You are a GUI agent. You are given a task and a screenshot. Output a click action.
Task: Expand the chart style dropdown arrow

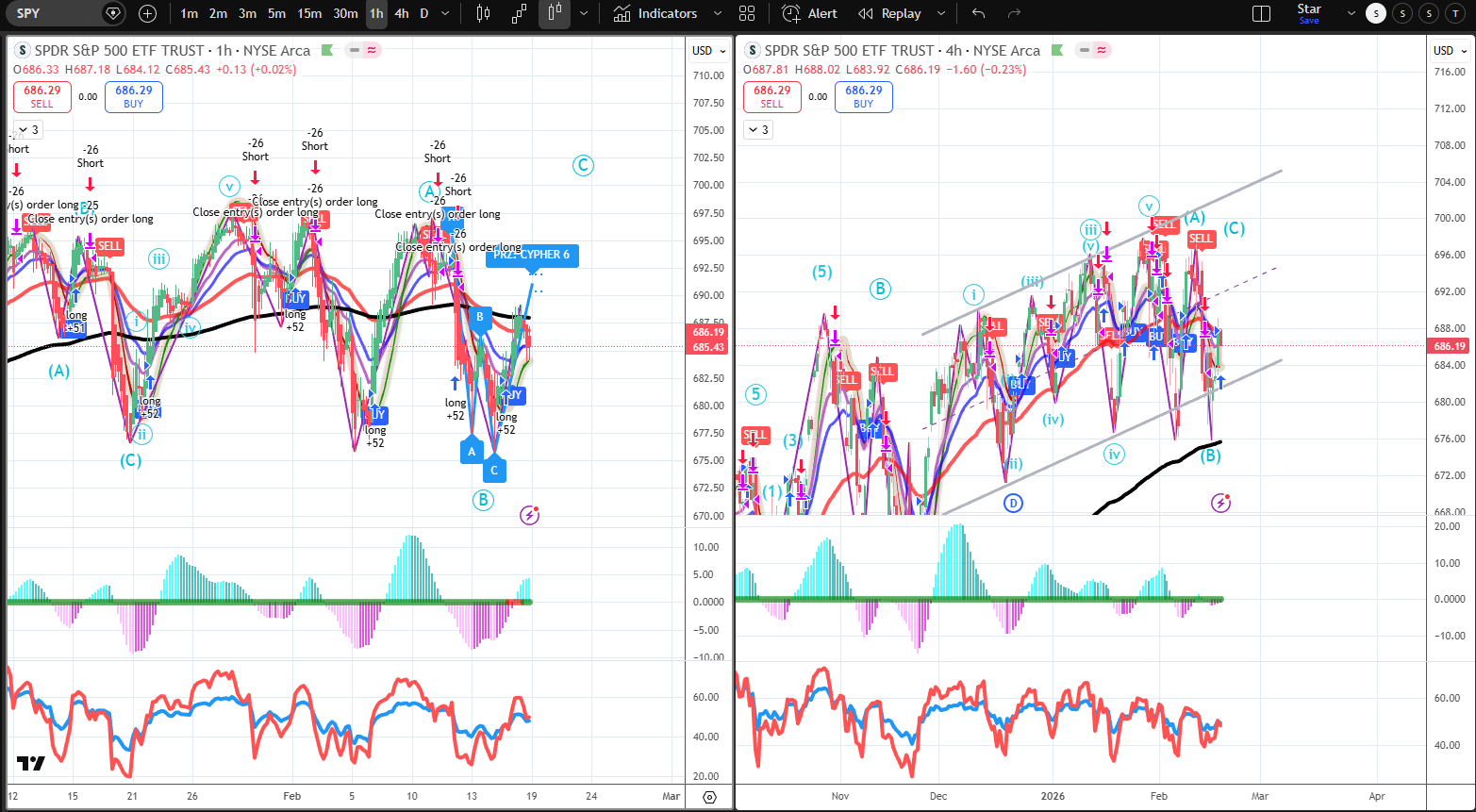pyautogui.click(x=584, y=13)
